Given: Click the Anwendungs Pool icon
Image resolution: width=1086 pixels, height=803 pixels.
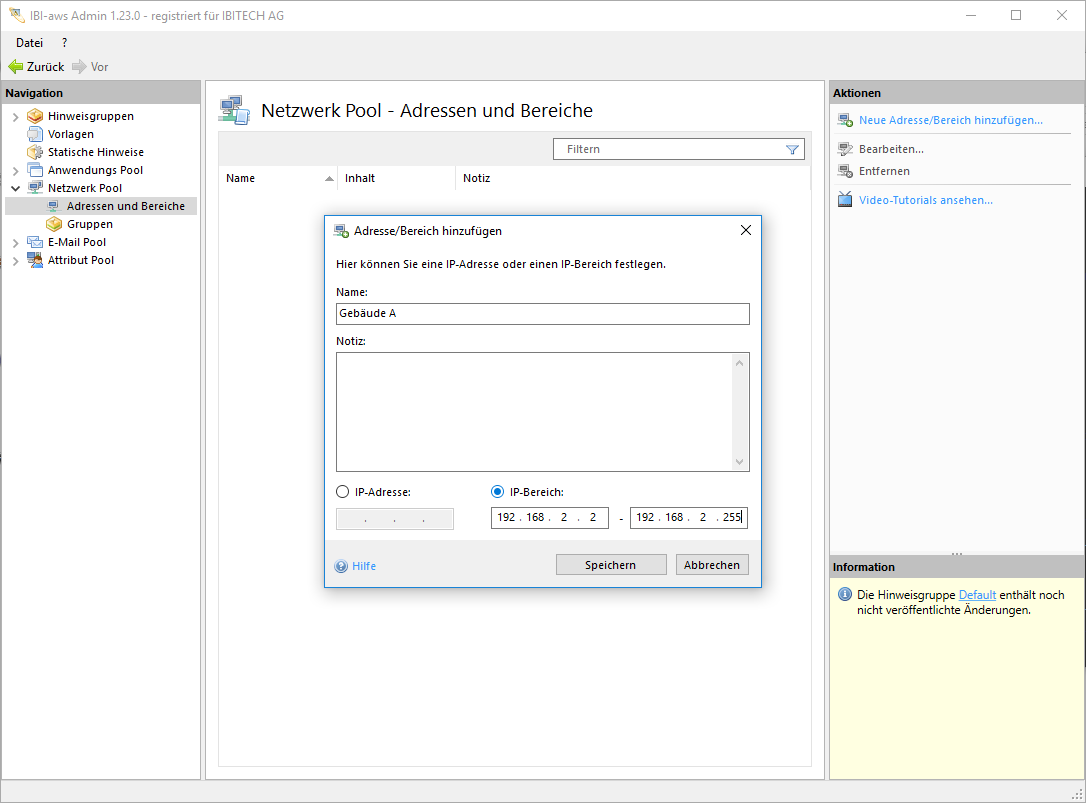Looking at the screenshot, I should (35, 170).
